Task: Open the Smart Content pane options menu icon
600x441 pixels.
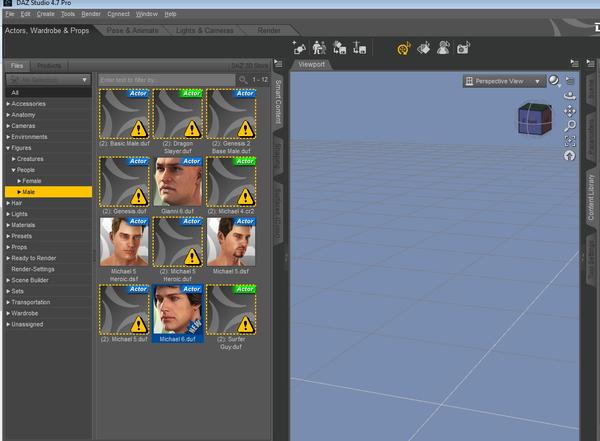Action: pyautogui.click(x=279, y=64)
